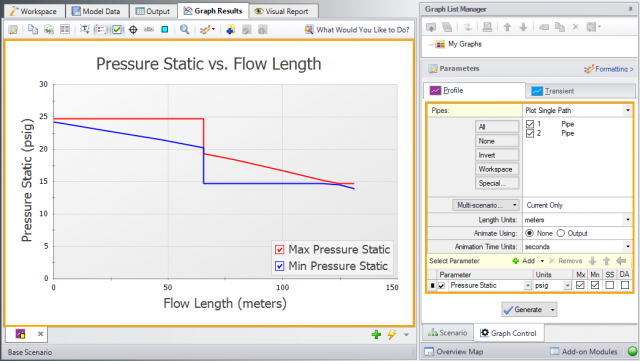Viewport: 640px width, 361px height.
Task: Switch to the Transient tab
Action: (x=580, y=91)
